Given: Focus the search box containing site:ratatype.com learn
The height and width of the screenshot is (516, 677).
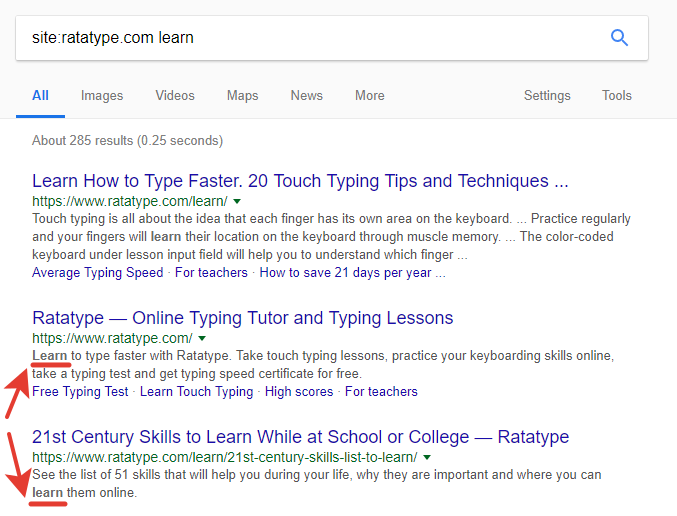Looking at the screenshot, I should pyautogui.click(x=332, y=38).
